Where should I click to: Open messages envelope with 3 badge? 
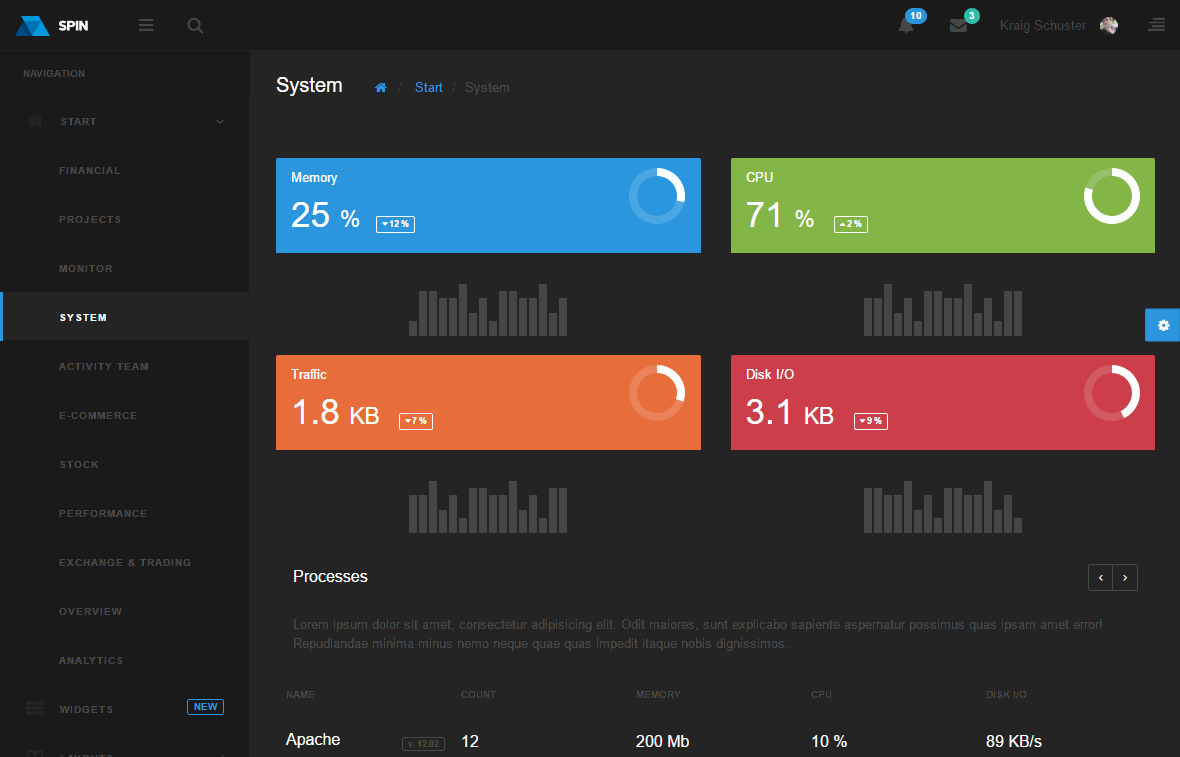tap(958, 26)
